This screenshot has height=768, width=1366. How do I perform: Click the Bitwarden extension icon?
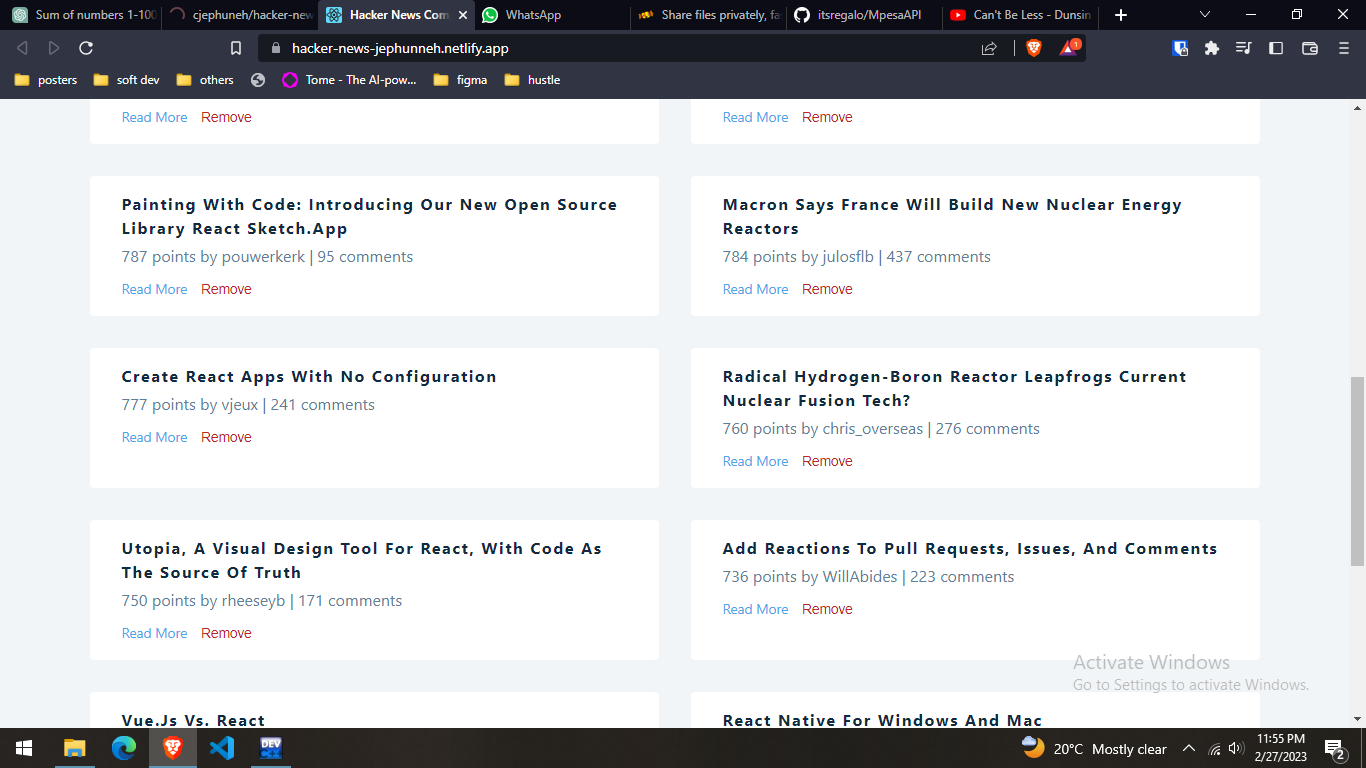[x=1180, y=47]
